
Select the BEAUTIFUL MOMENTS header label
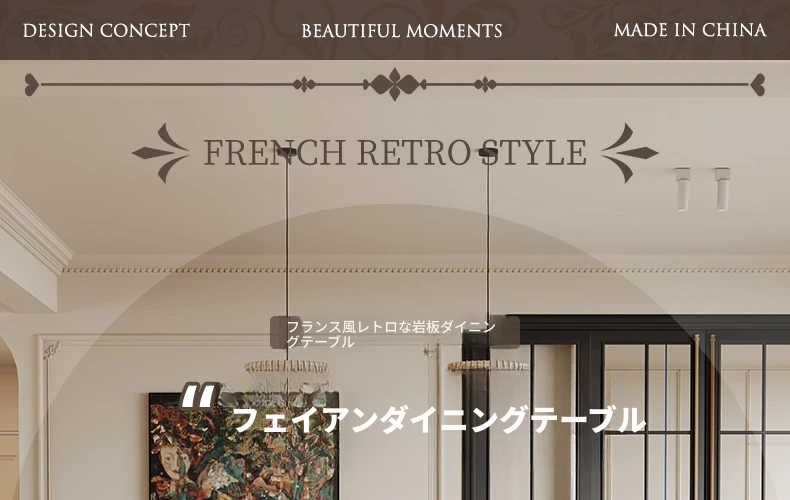click(x=402, y=31)
